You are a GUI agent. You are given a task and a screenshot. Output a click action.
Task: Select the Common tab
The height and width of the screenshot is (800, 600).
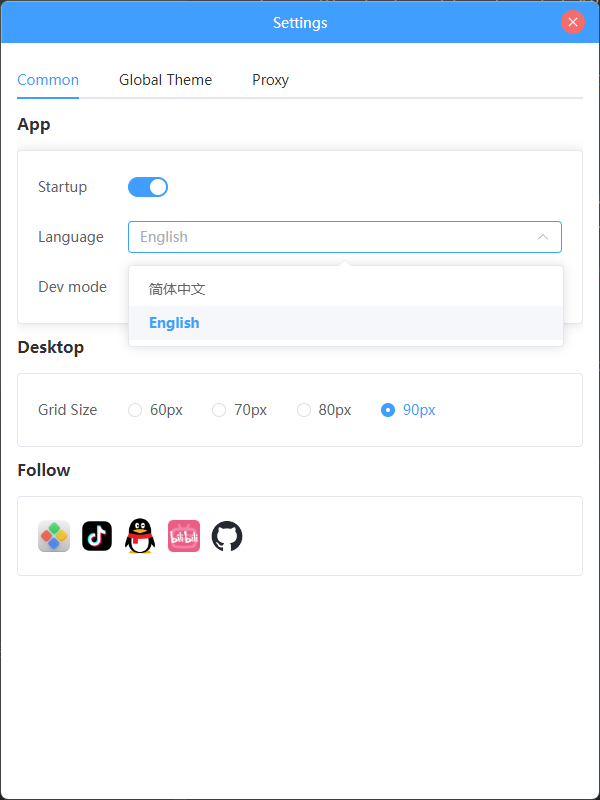48,80
